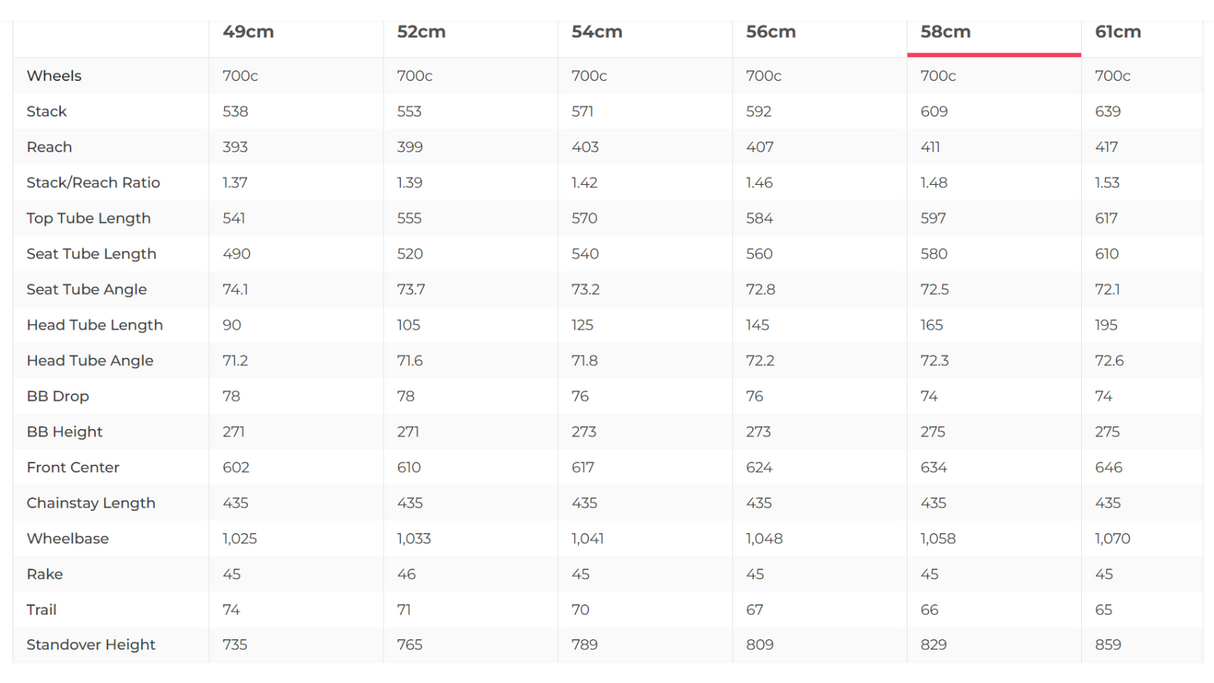Click the Wheelbase value 1,058
This screenshot has height=683, width=1214.
tap(938, 538)
